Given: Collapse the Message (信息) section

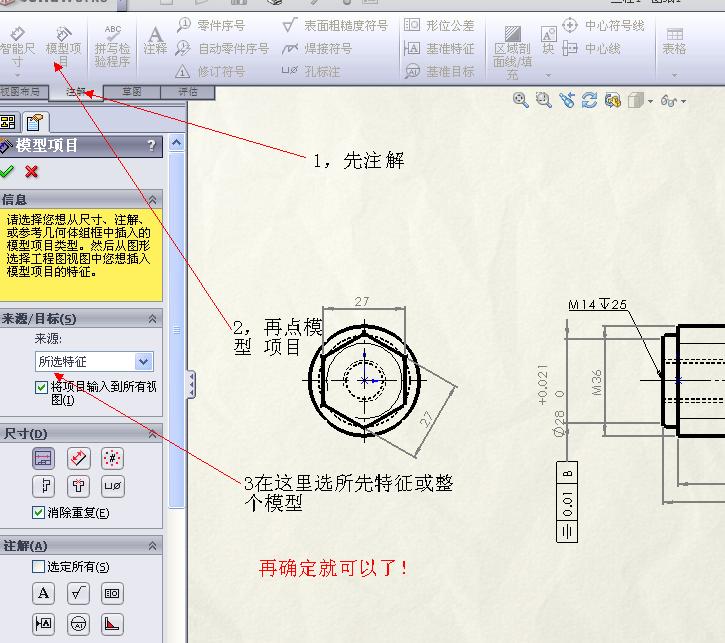Looking at the screenshot, I should [152, 200].
